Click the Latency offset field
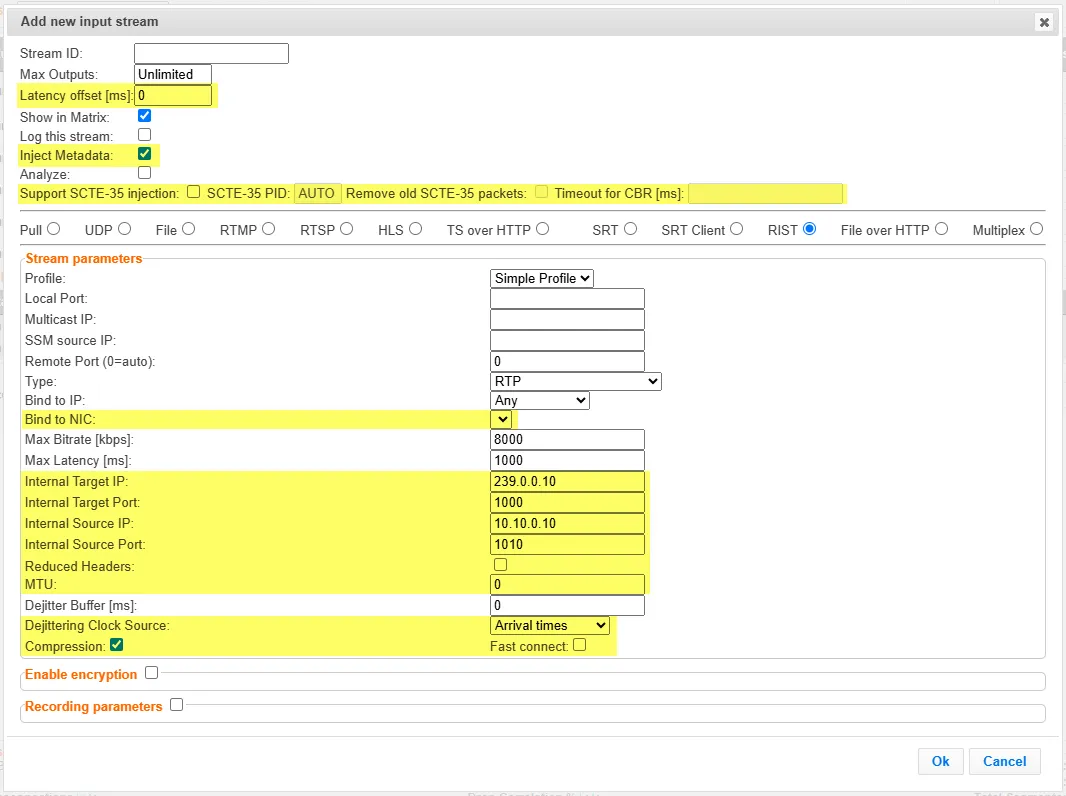1066x796 pixels. point(173,95)
